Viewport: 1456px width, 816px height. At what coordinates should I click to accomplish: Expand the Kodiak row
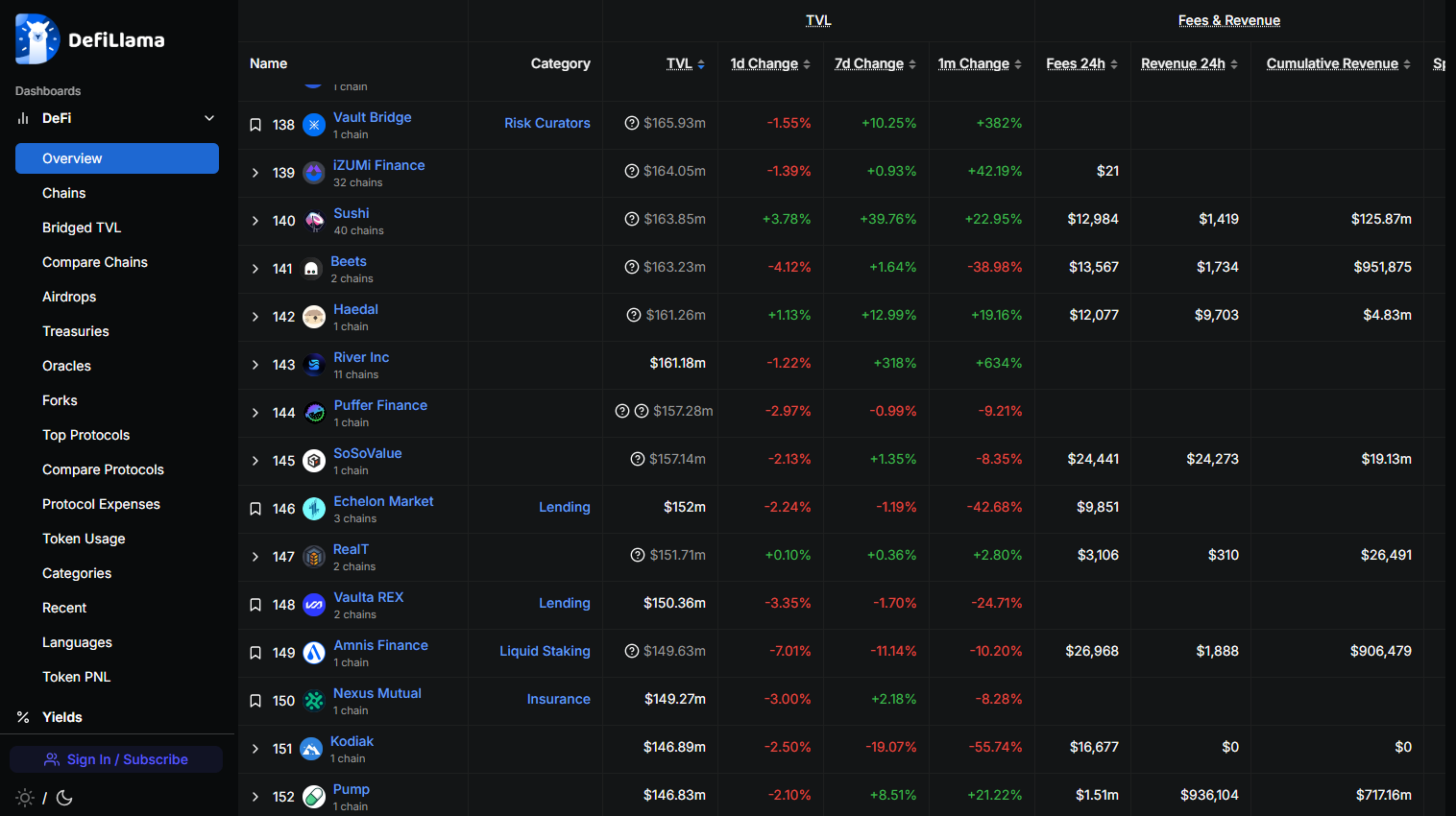pos(255,749)
